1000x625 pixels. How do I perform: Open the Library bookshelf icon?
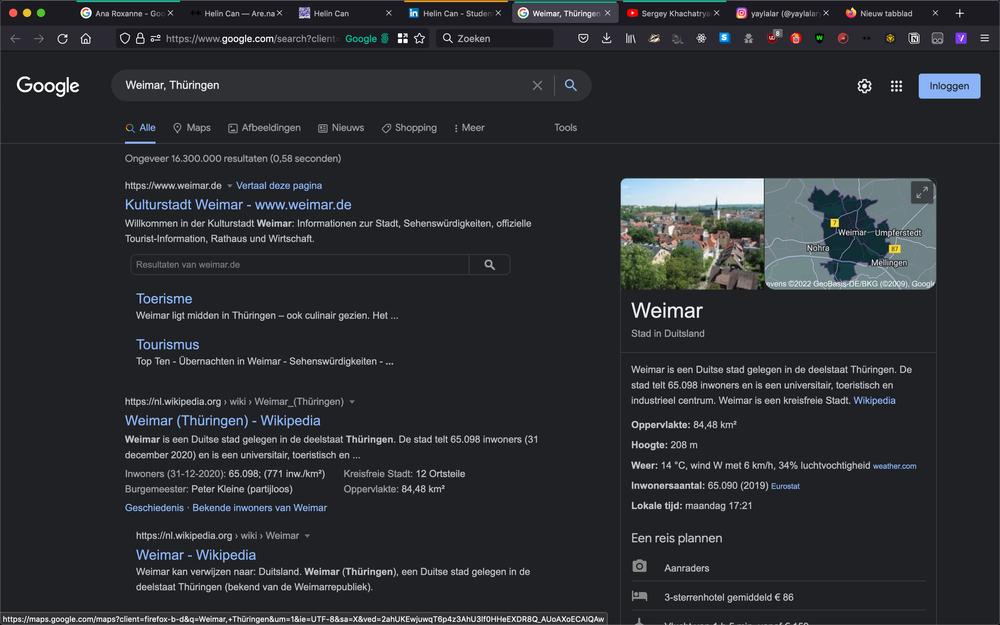pyautogui.click(x=631, y=39)
